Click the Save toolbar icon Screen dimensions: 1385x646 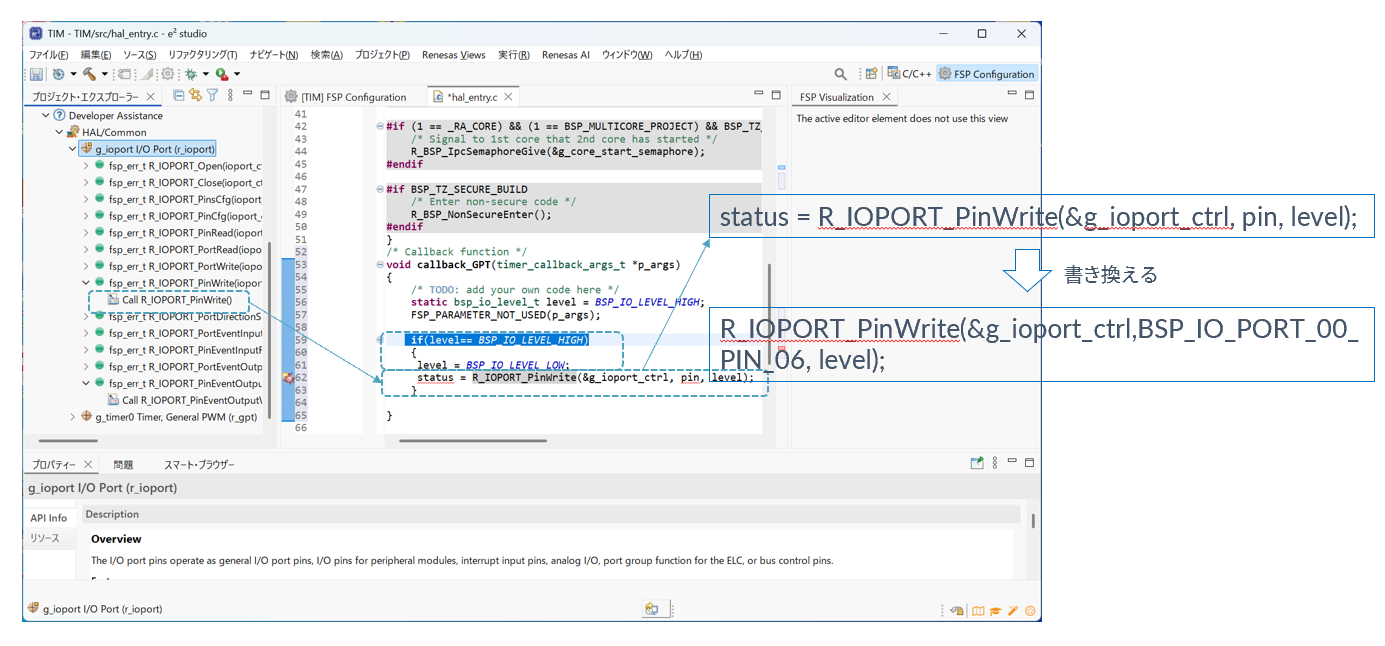tap(36, 74)
